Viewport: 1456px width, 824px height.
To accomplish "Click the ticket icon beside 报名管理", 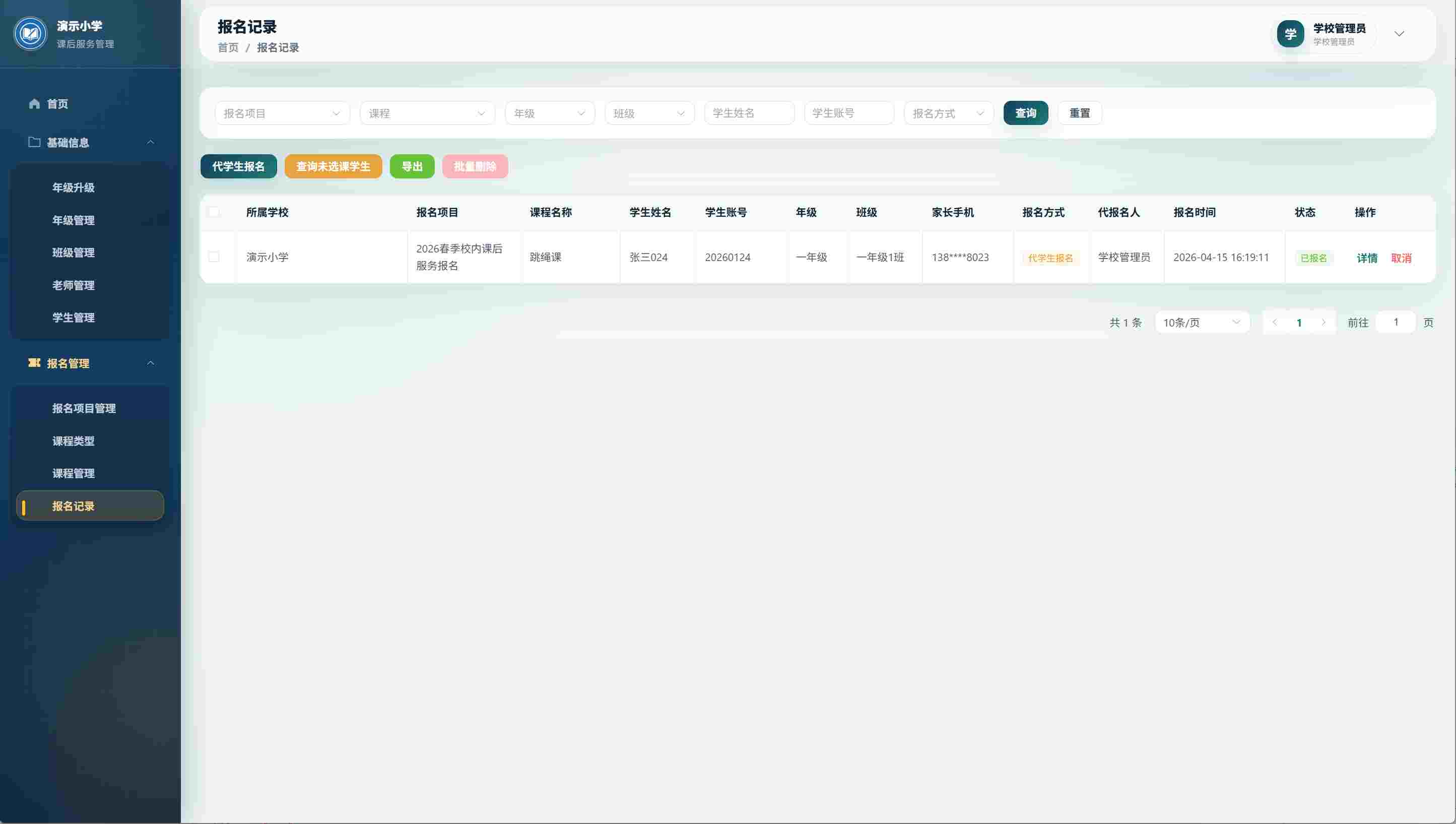I will point(34,363).
